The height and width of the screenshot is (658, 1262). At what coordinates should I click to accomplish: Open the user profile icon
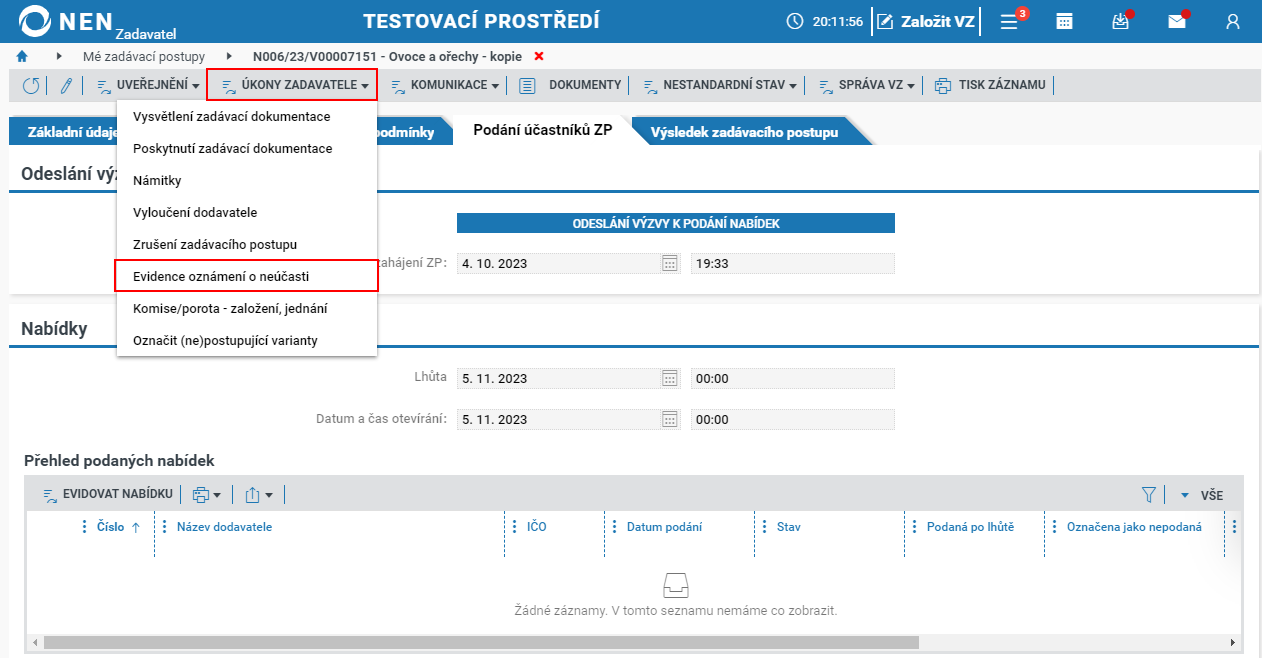pyautogui.click(x=1233, y=21)
